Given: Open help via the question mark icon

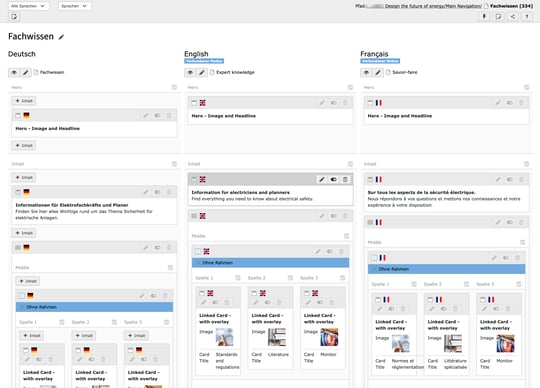Looking at the screenshot, I should tap(527, 16).
